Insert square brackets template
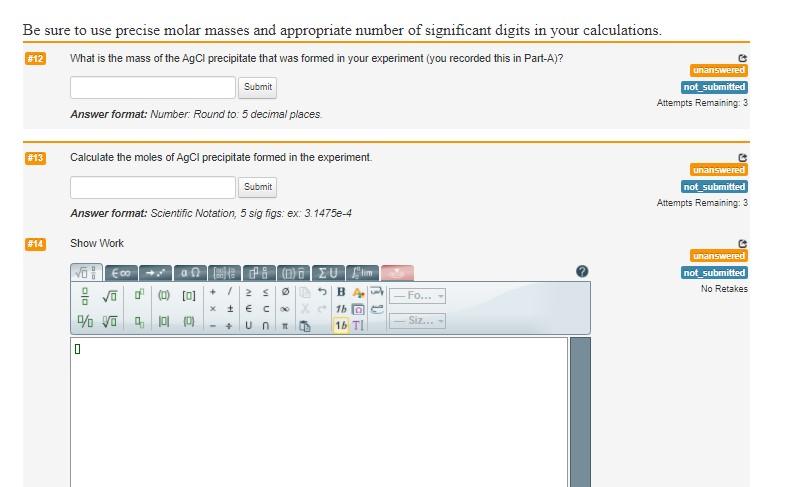 [x=189, y=295]
